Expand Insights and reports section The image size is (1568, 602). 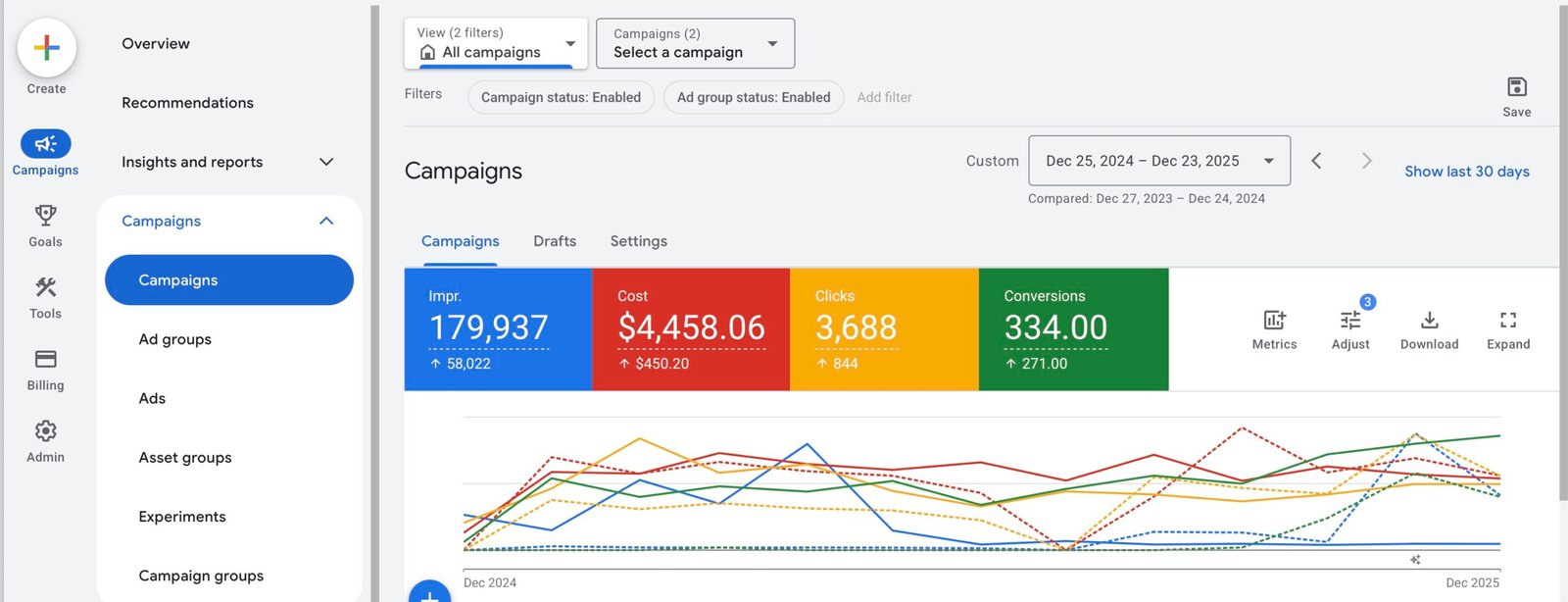click(x=227, y=162)
